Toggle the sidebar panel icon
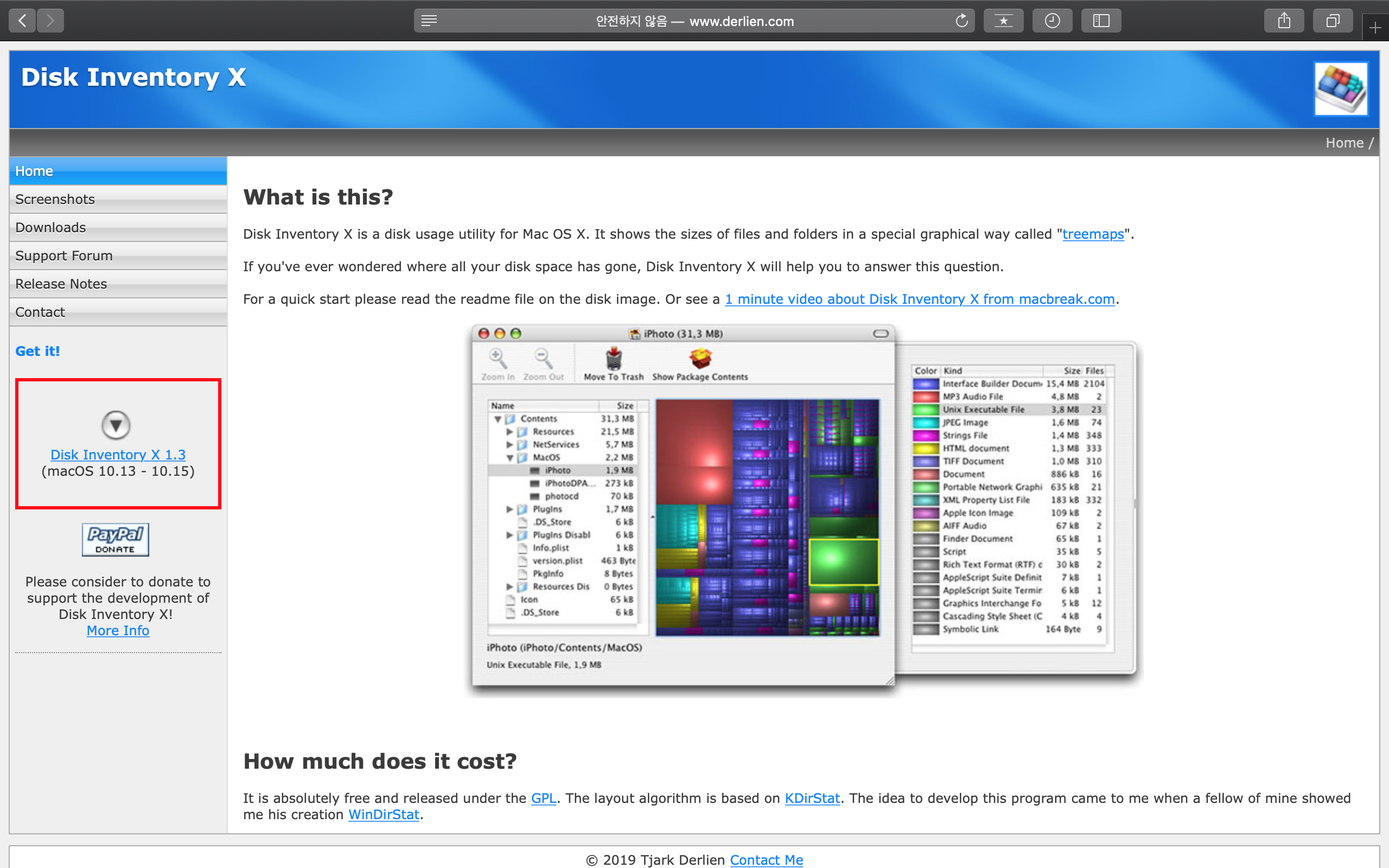 (x=1100, y=21)
